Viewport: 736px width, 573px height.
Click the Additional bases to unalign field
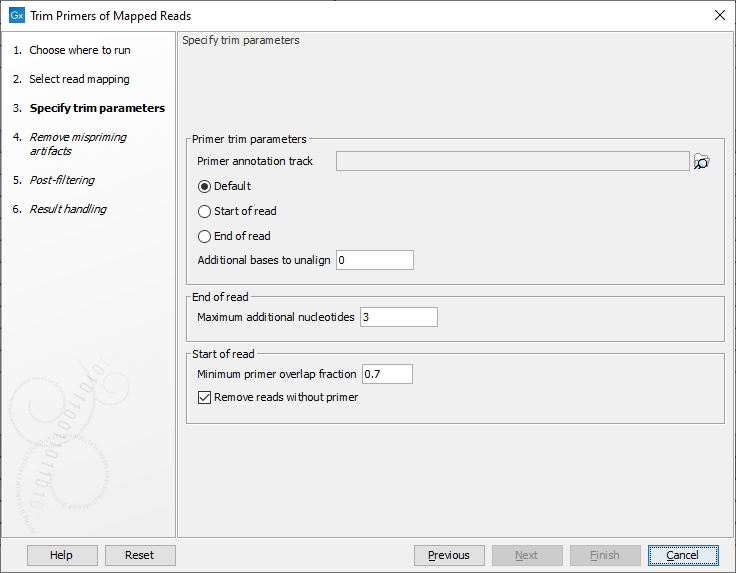(374, 260)
